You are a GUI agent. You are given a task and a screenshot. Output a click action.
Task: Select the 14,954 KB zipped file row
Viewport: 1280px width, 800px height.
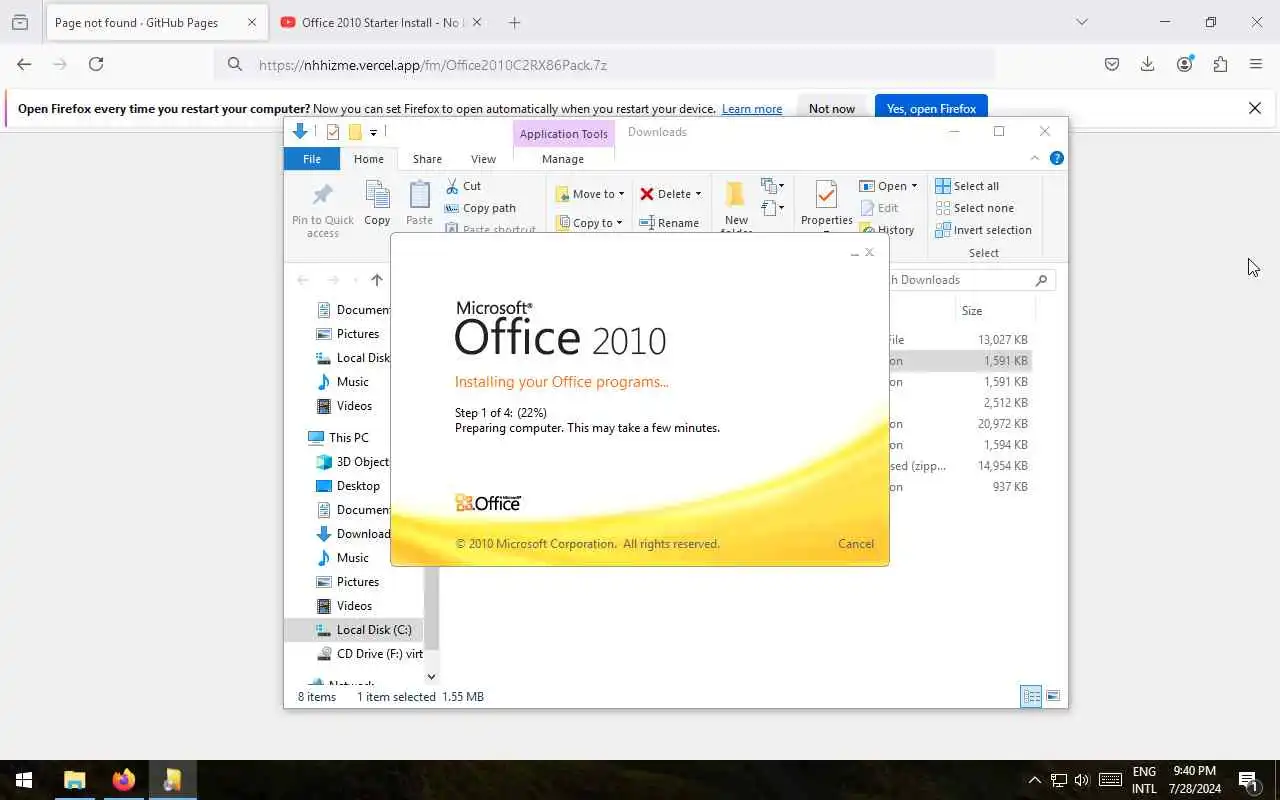click(958, 466)
